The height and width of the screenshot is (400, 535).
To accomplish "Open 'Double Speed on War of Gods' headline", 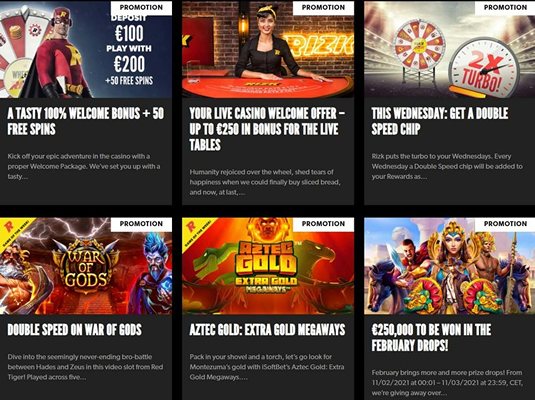I will [74, 330].
